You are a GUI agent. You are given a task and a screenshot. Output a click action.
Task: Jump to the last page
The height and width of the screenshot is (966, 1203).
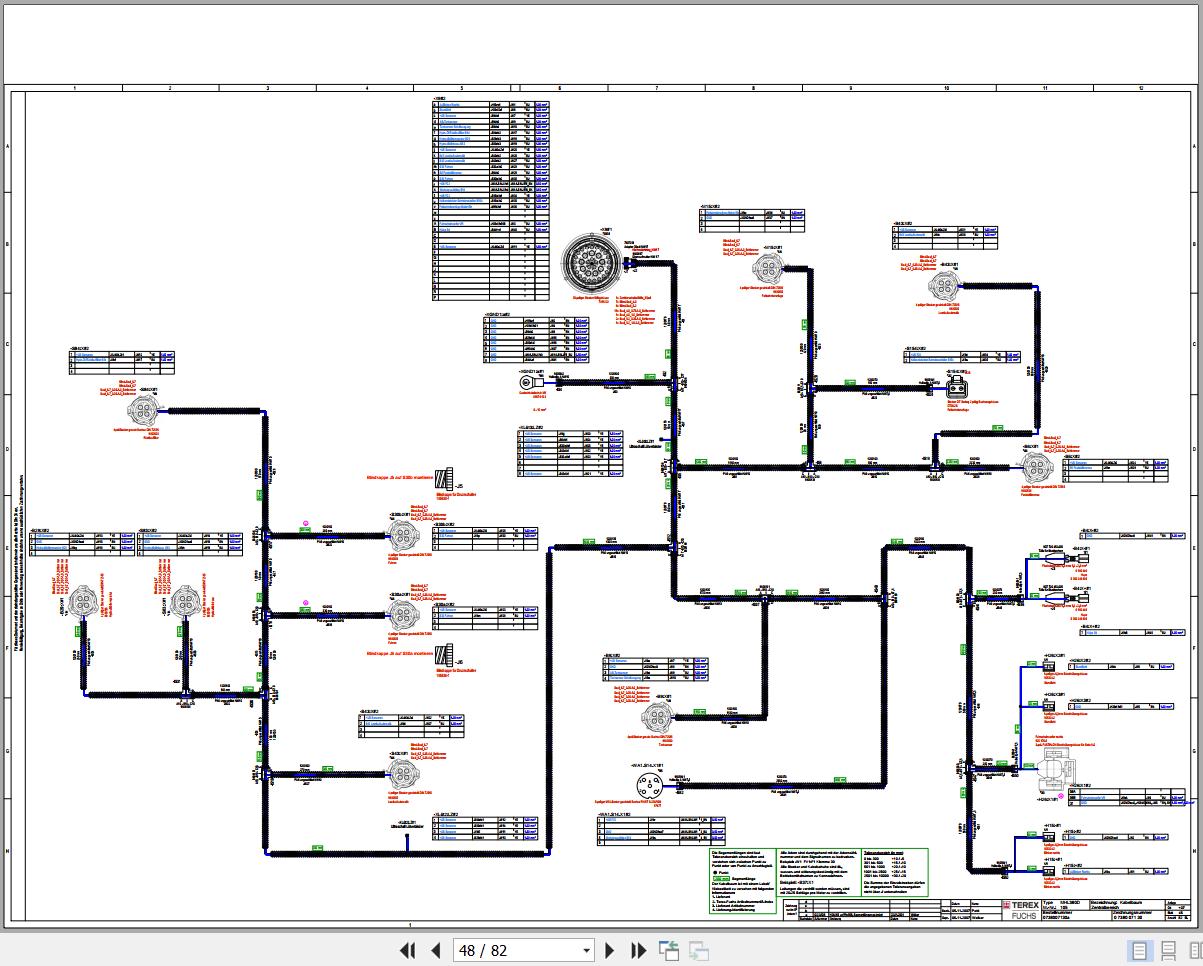click(x=638, y=950)
